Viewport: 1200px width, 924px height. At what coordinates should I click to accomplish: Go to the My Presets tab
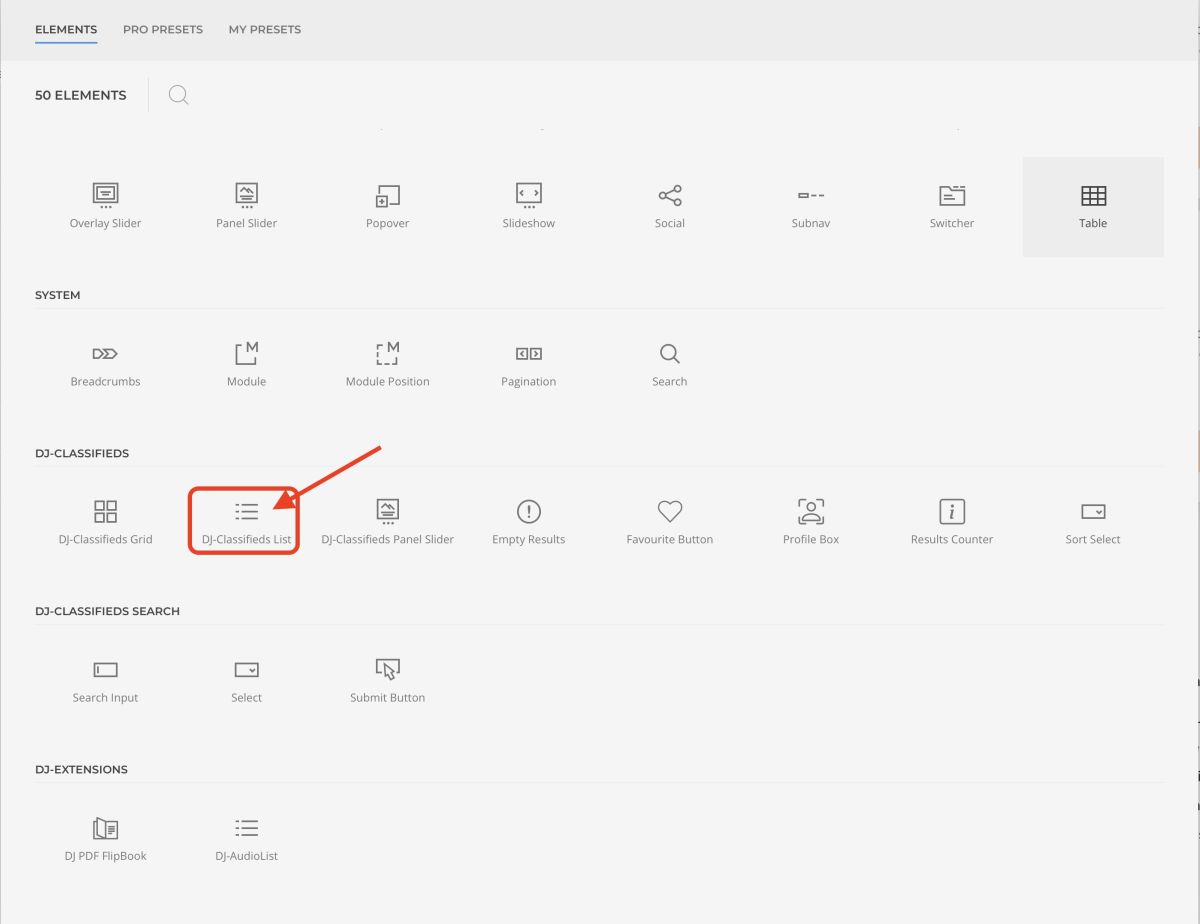click(265, 29)
